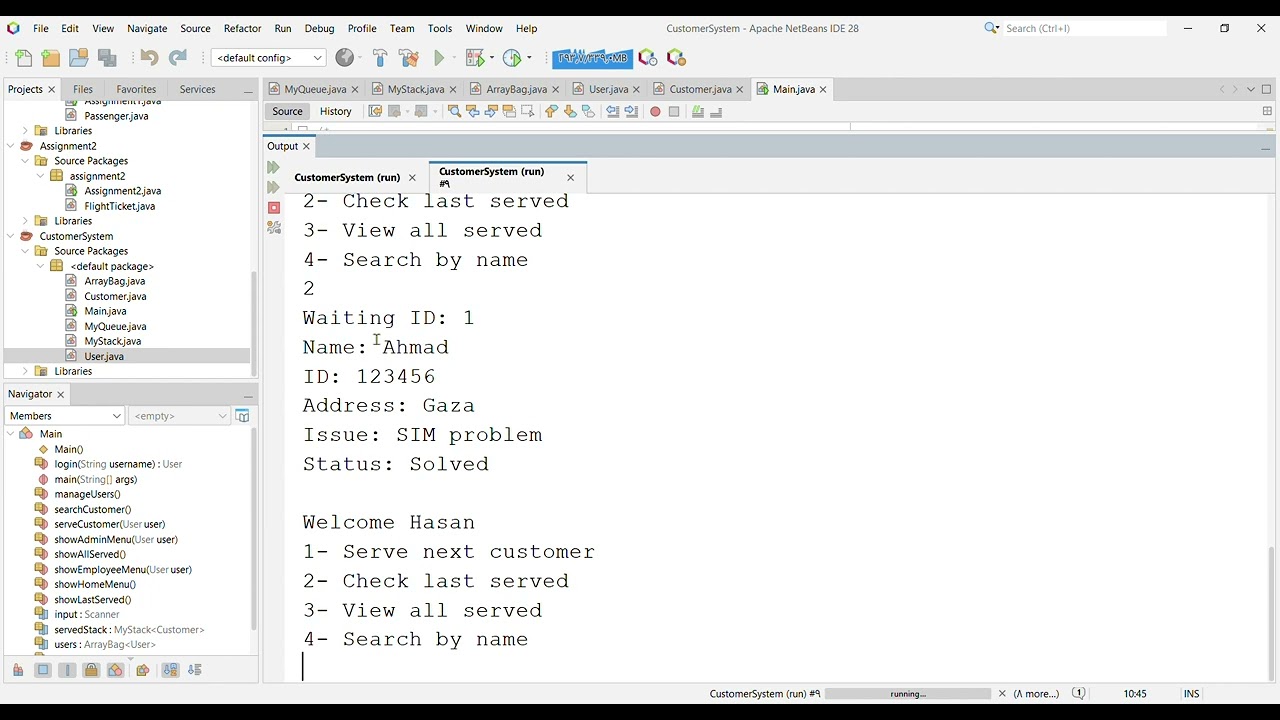Screen dimensions: 1280x720
Task: Close the Main.java editor tab
Action: [x=823, y=90]
